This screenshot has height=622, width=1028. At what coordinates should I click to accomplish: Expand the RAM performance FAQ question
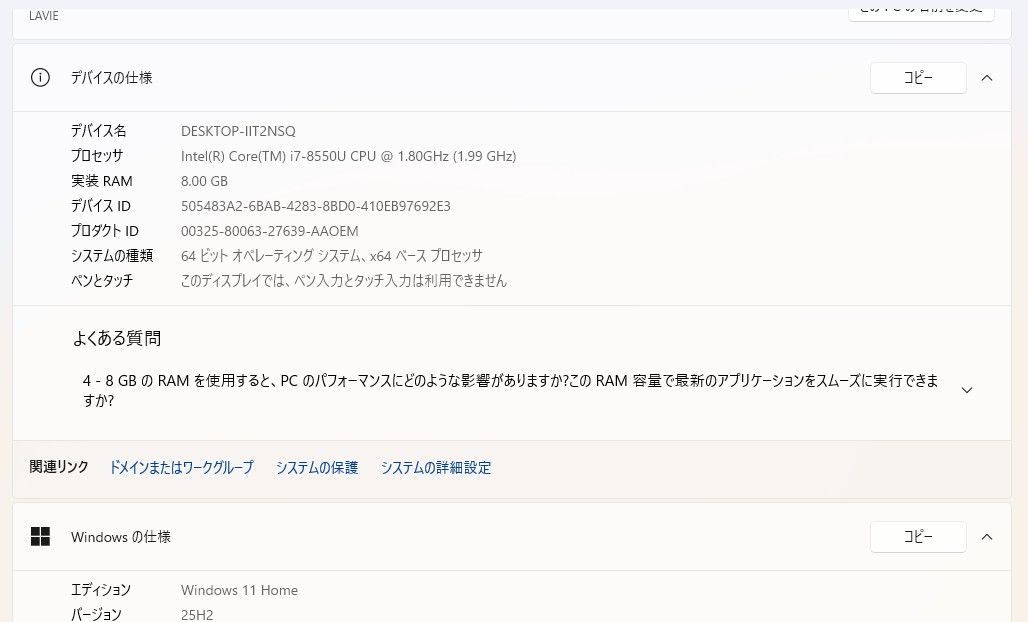(x=967, y=390)
